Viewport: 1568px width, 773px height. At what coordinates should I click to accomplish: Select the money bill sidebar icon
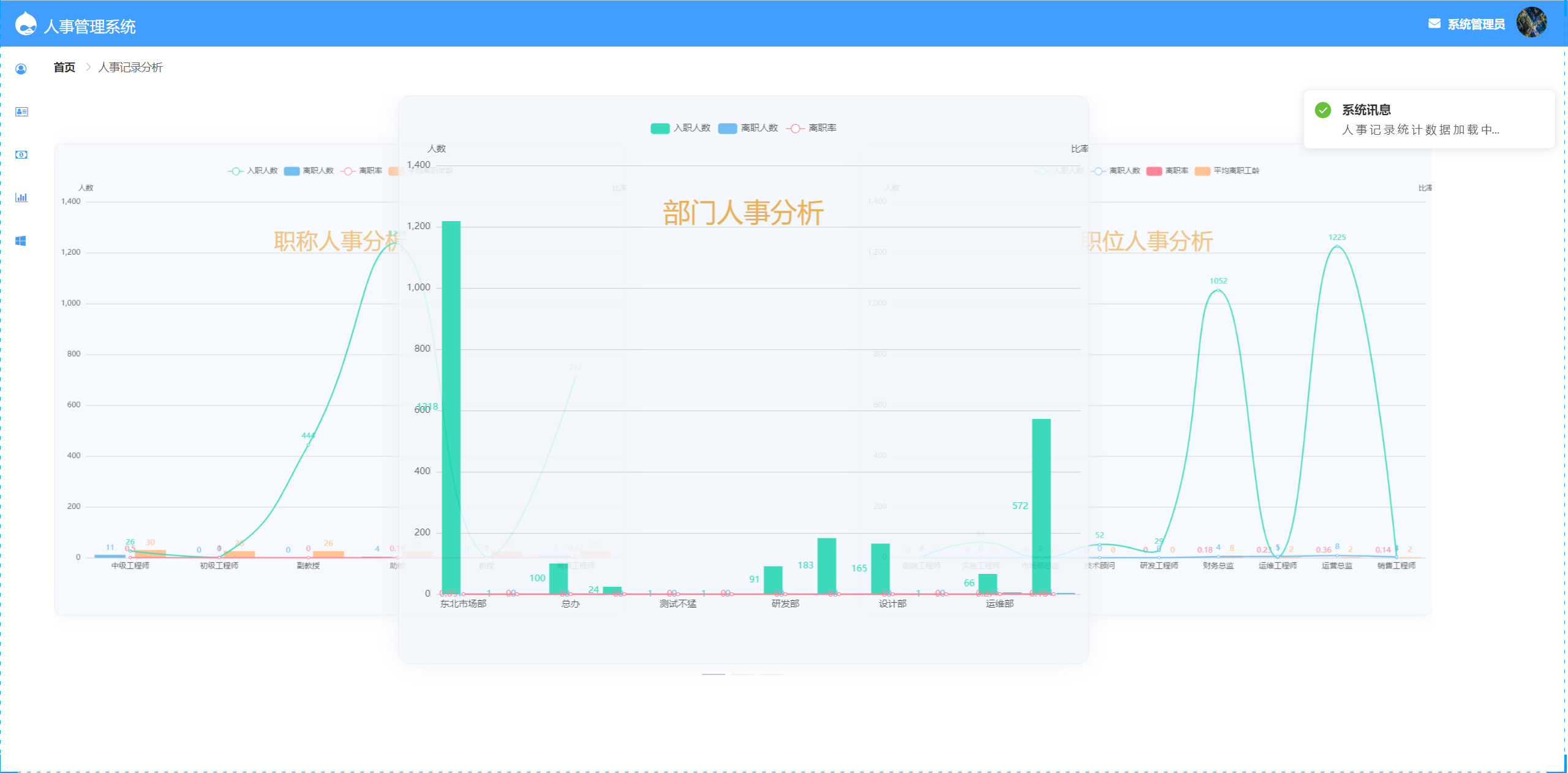[x=21, y=155]
